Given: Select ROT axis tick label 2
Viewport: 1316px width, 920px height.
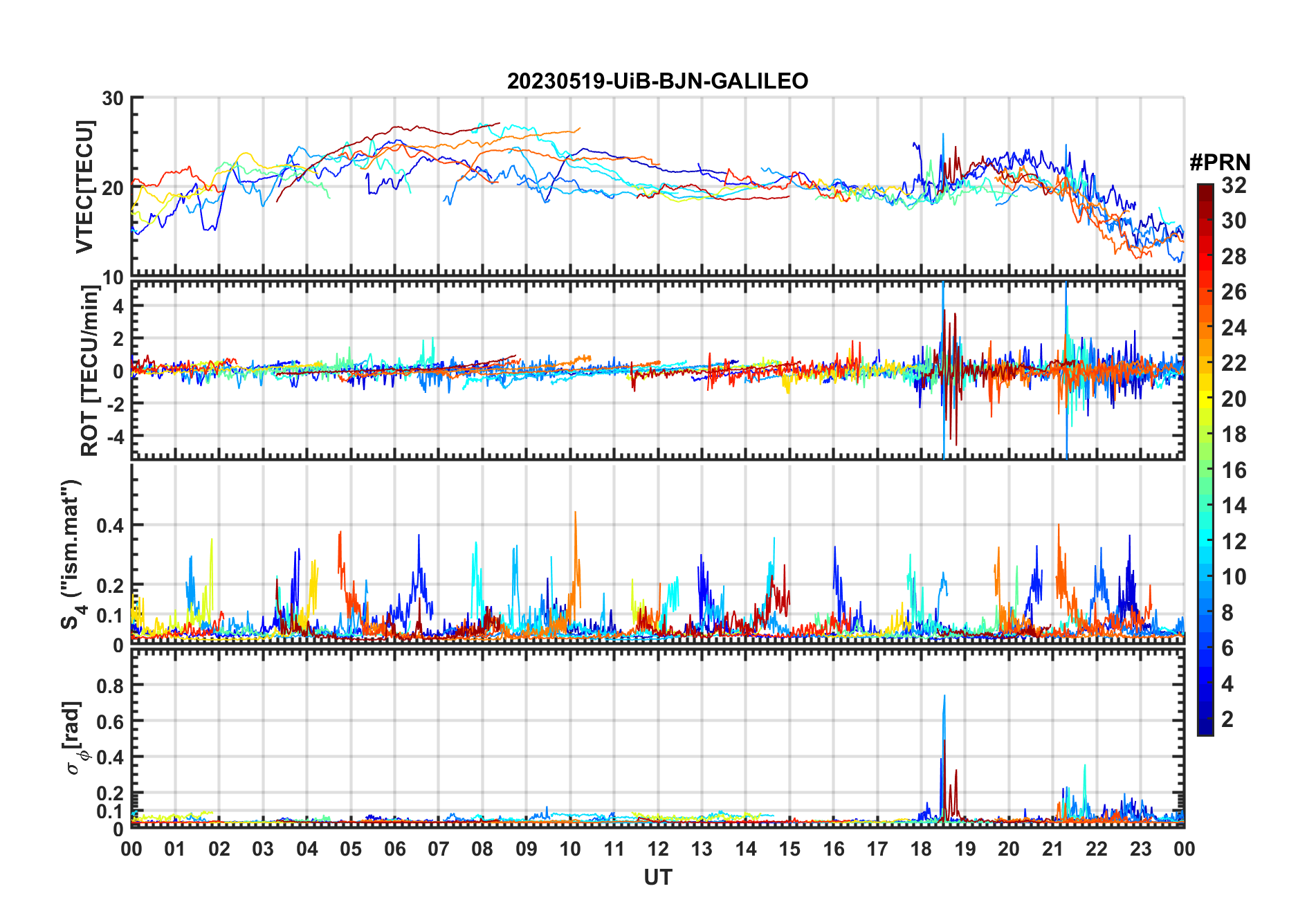Looking at the screenshot, I should (119, 338).
